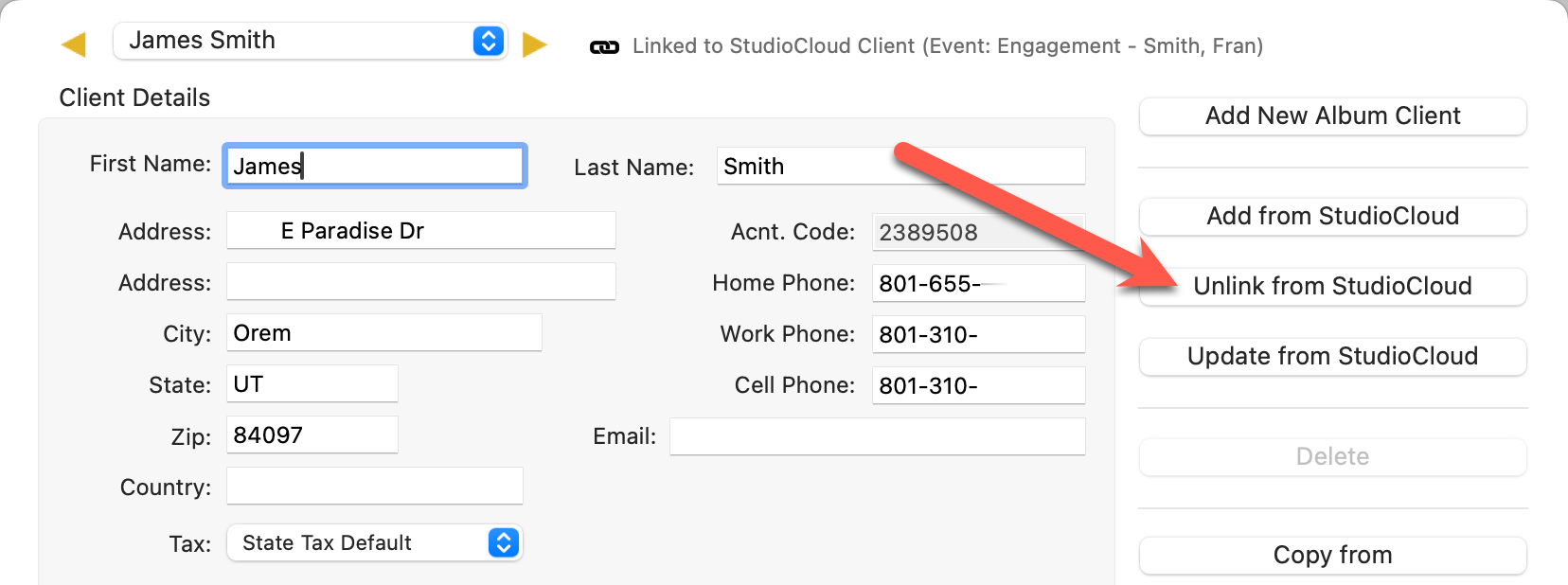Viewport: 1568px width, 585px height.
Task: Open the James Smith client dropdown
Action: [311, 41]
